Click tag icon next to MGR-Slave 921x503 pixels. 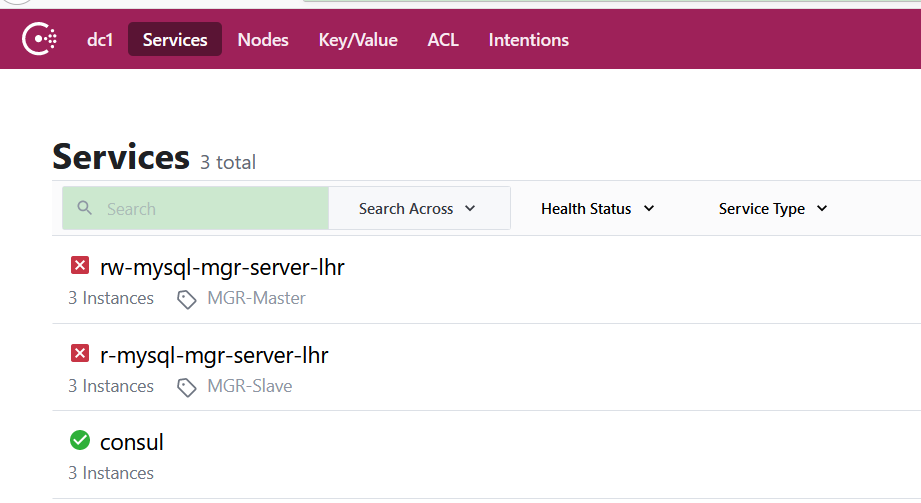coord(186,387)
